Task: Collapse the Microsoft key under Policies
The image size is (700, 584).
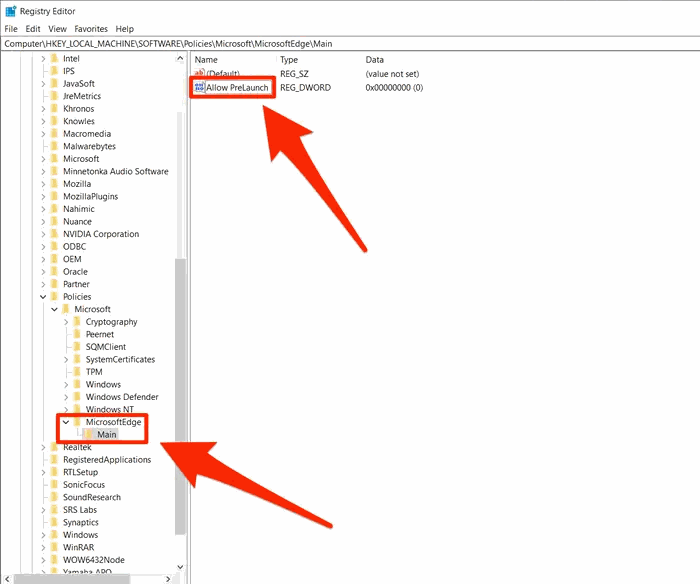Action: (54, 309)
